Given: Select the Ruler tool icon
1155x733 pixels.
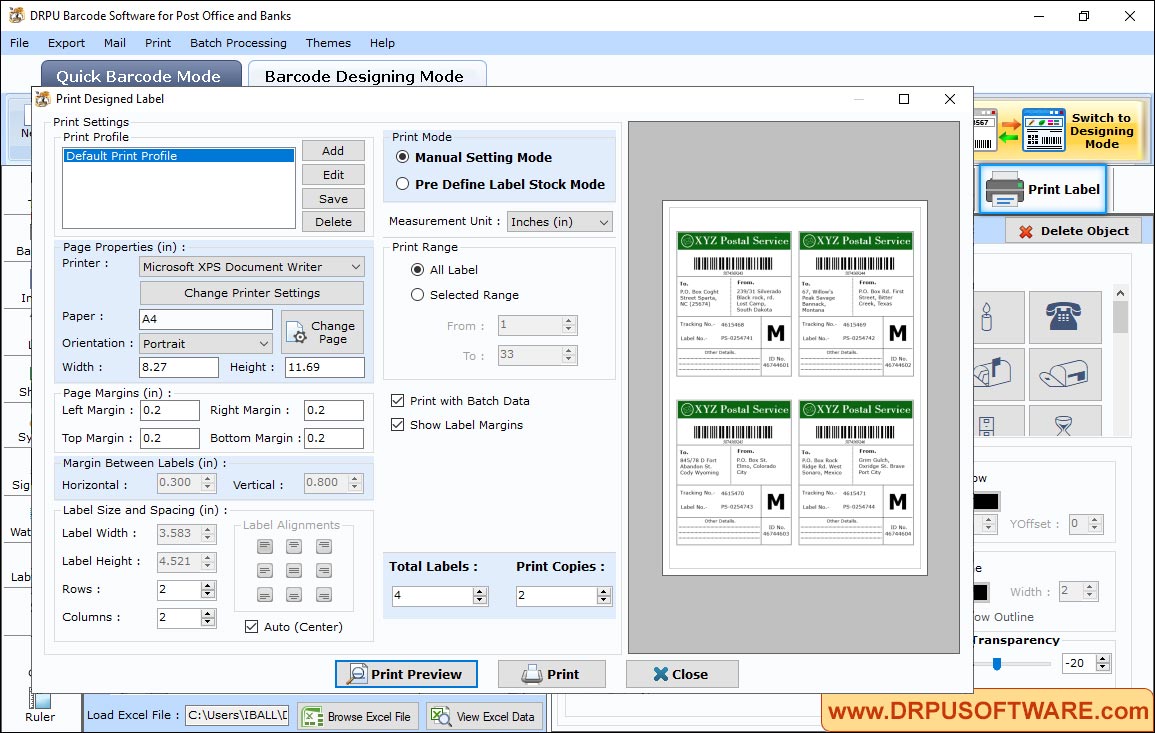Looking at the screenshot, I should tap(40, 698).
